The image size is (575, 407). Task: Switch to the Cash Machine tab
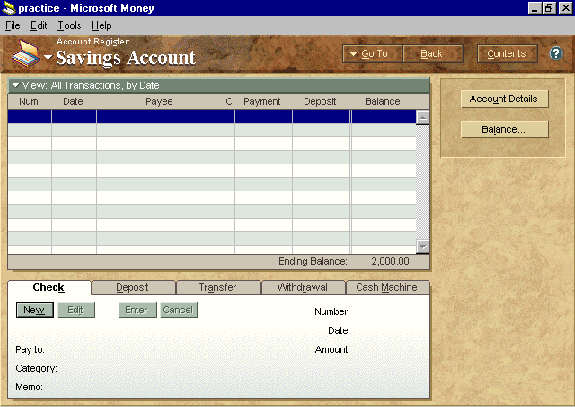click(x=387, y=287)
